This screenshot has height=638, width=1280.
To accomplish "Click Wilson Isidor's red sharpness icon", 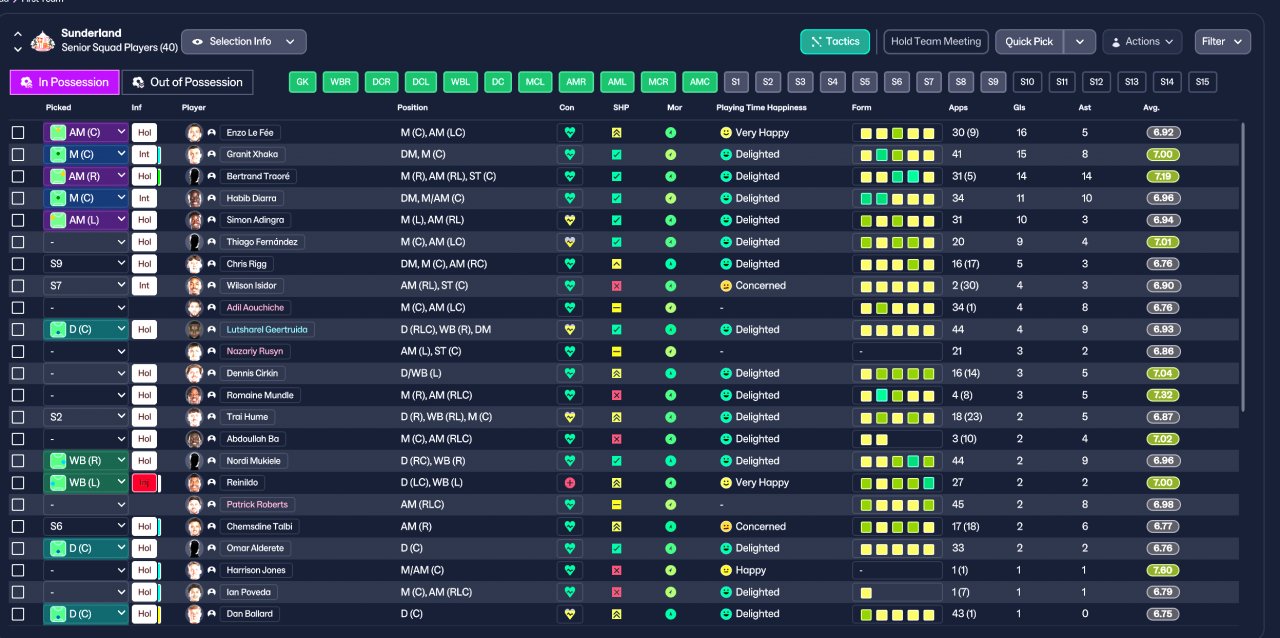I will [x=616, y=286].
